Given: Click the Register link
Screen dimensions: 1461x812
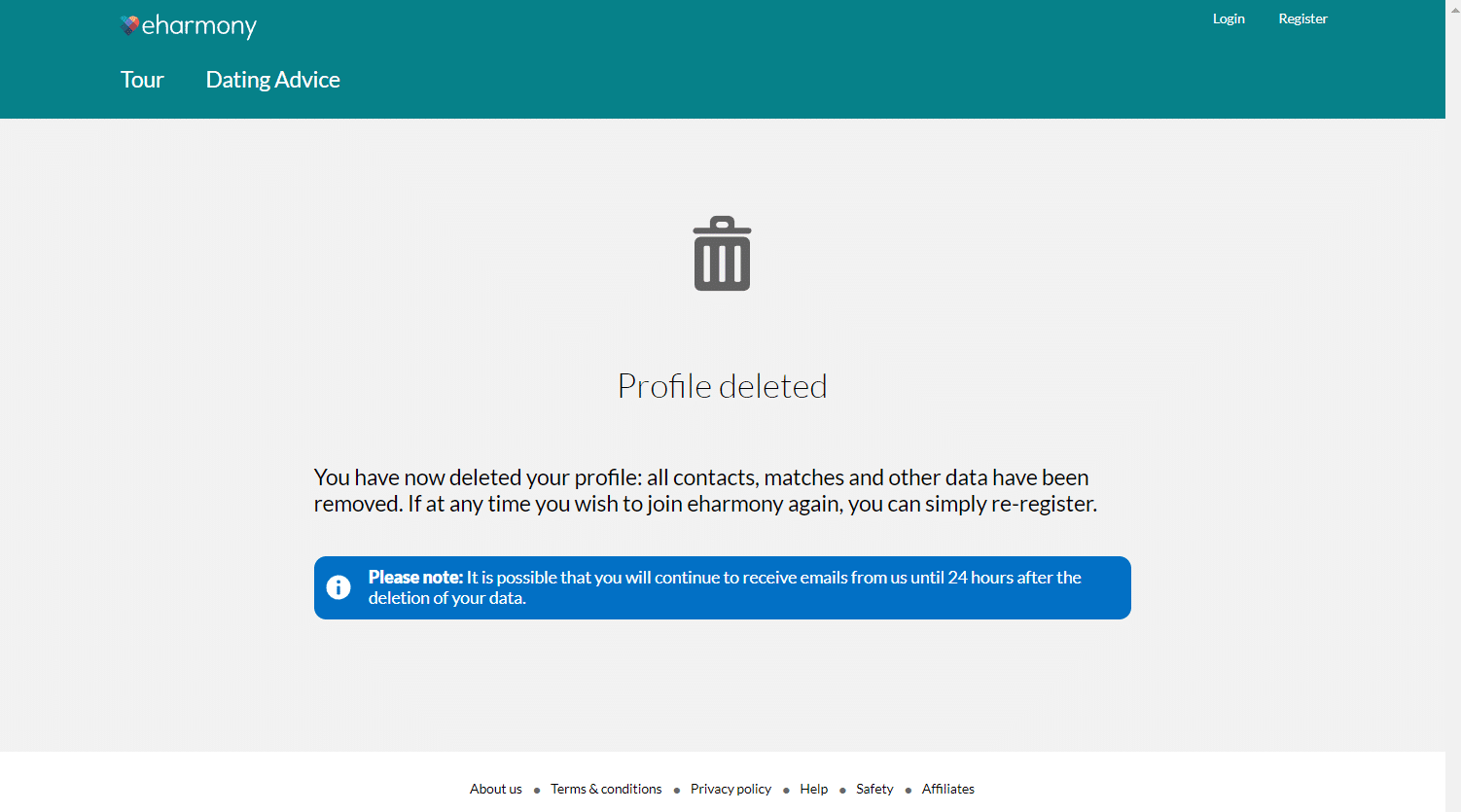Looking at the screenshot, I should click(x=1302, y=18).
